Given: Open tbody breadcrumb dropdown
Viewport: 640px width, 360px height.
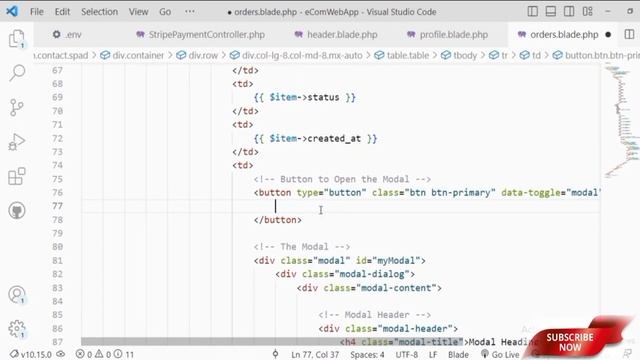Looking at the screenshot, I should (x=459, y=55).
